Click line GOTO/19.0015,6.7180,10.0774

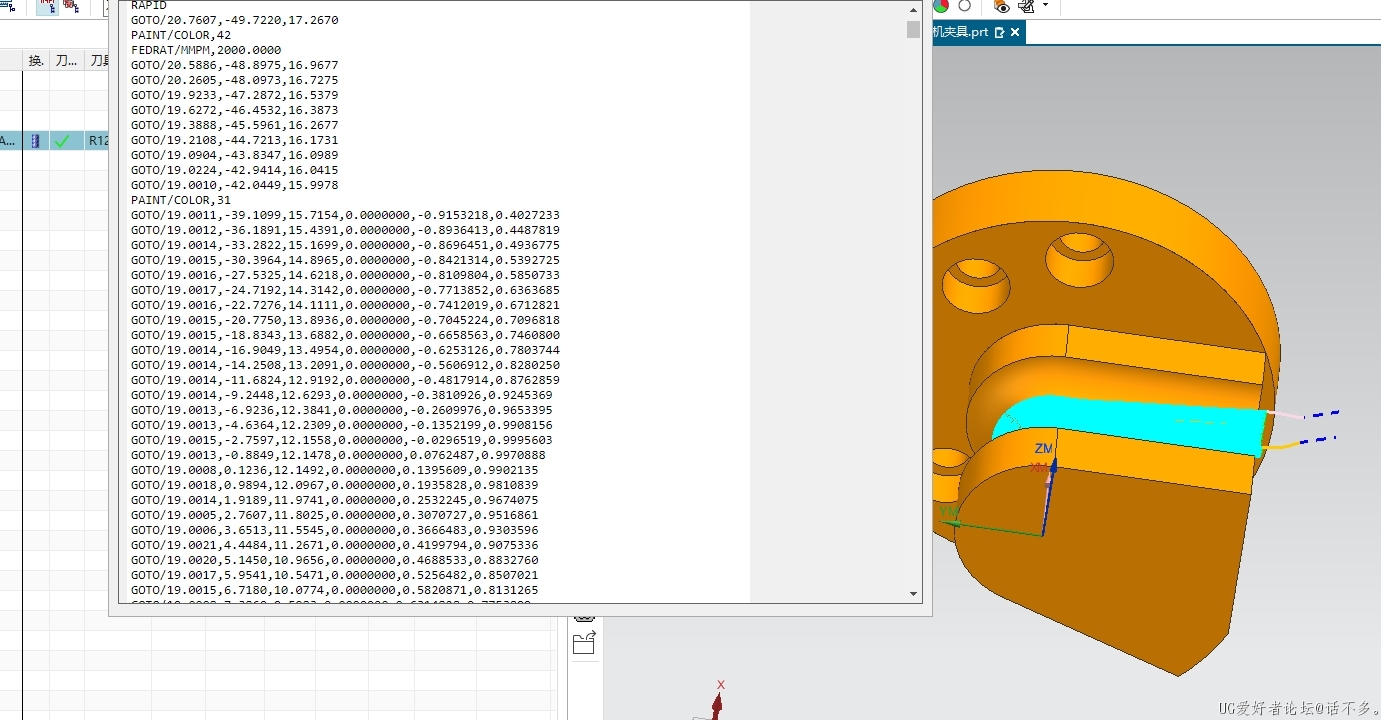coord(335,590)
